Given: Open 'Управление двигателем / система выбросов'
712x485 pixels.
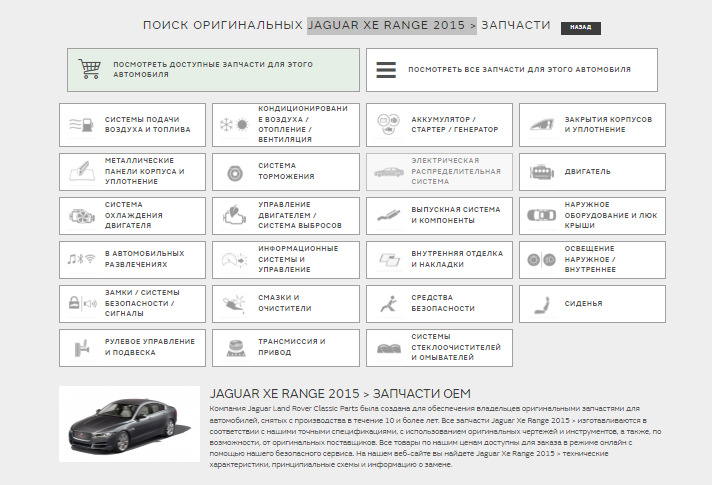Looking at the screenshot, I should click(286, 216).
